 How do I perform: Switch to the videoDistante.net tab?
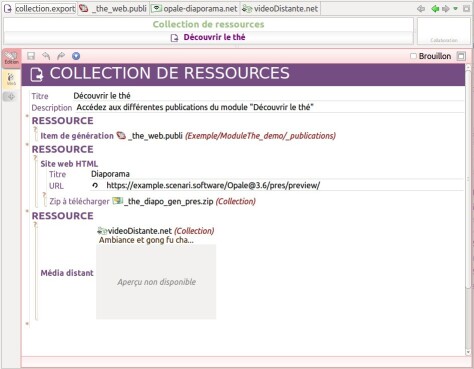tap(280, 9)
